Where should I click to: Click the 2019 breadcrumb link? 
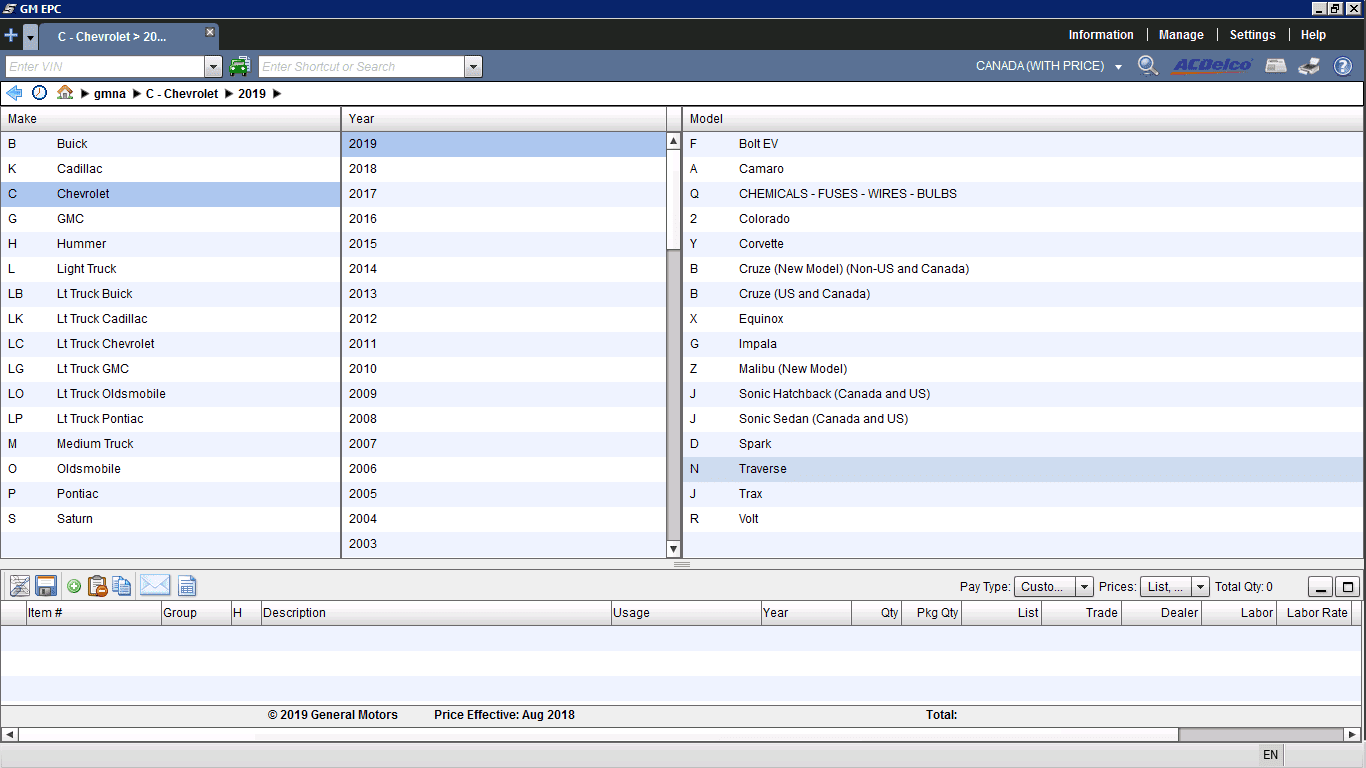[252, 94]
